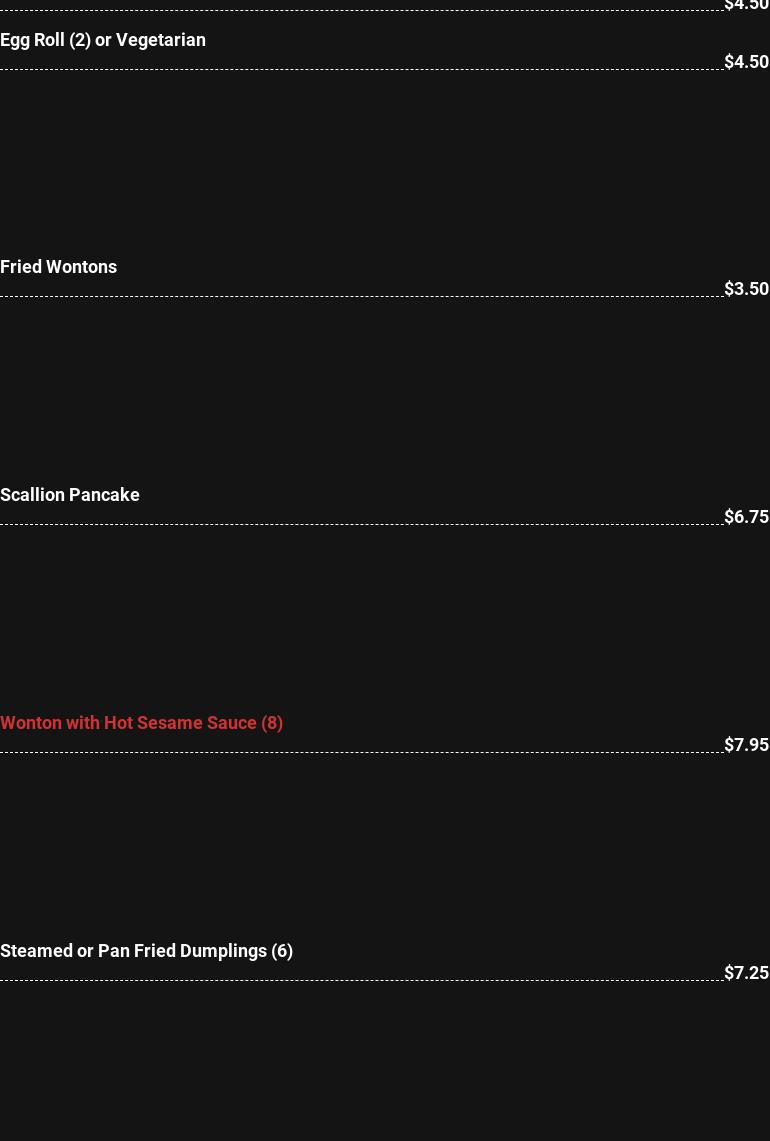Click the red (8) quantity in Wonton title
The height and width of the screenshot is (1141, 770).
click(272, 723)
